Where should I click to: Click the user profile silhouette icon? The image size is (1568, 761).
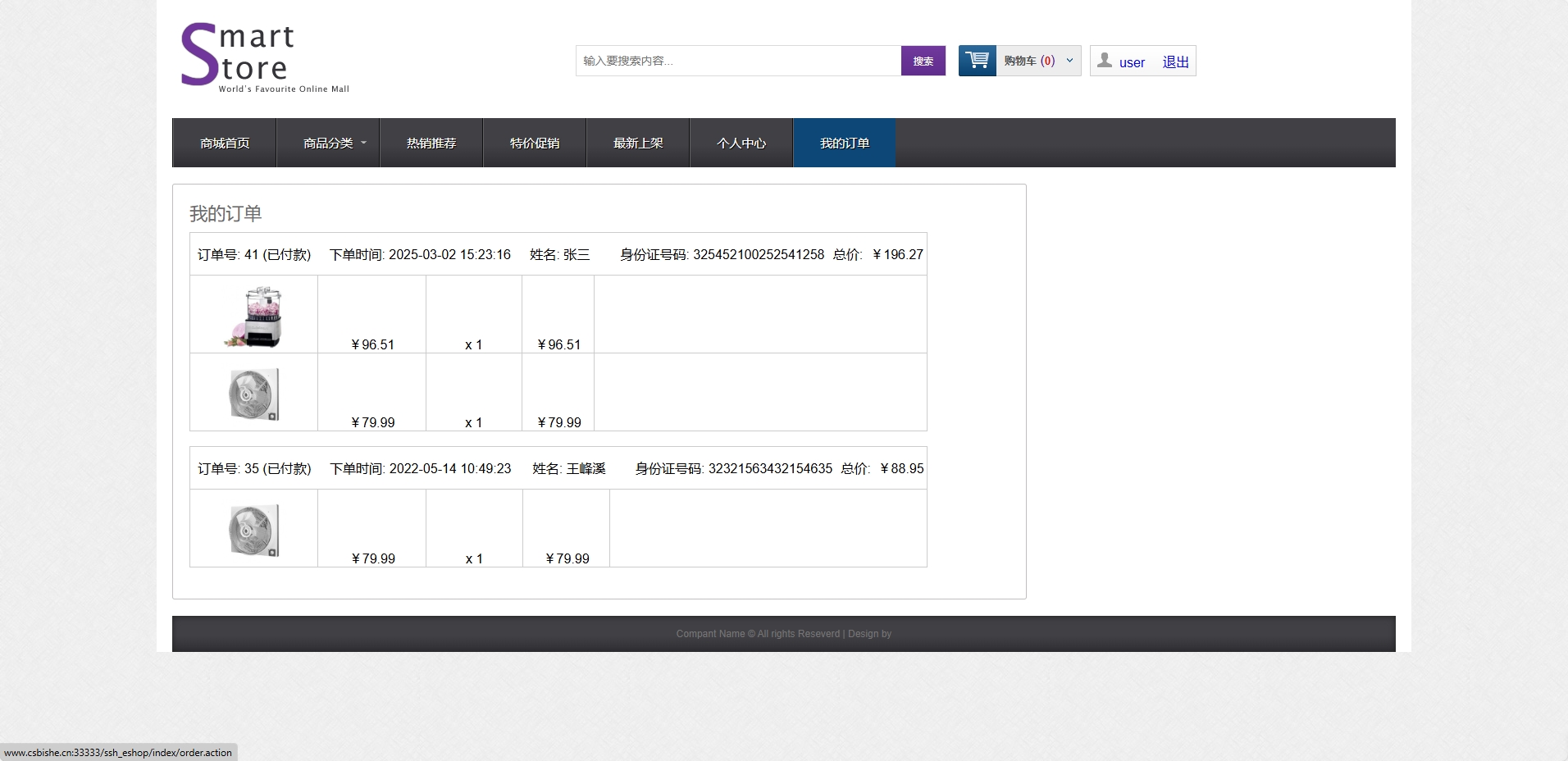1105,61
